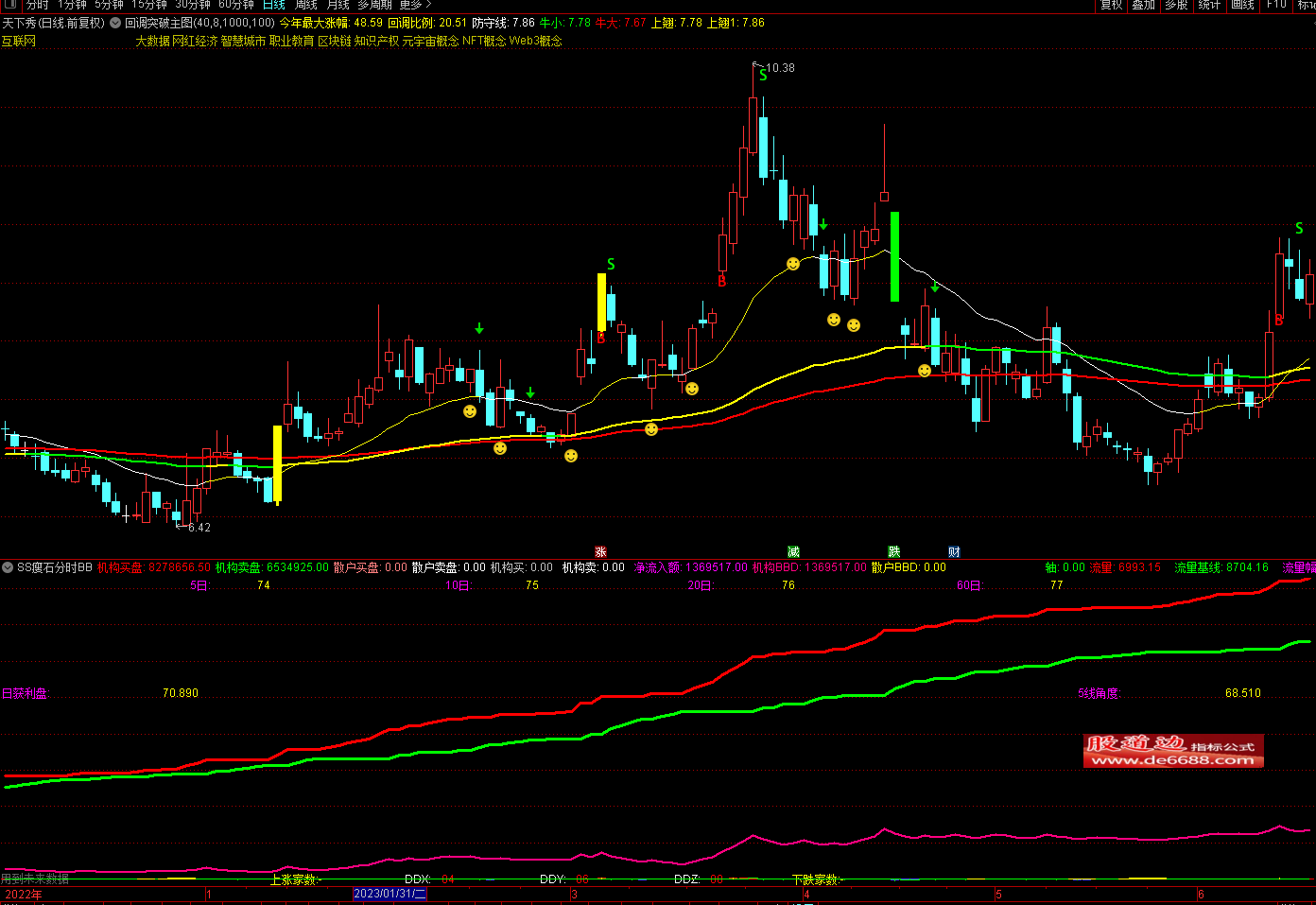Select the 15分钟 period tab
Viewport: 1316px width, 905px height.
click(149, 5)
